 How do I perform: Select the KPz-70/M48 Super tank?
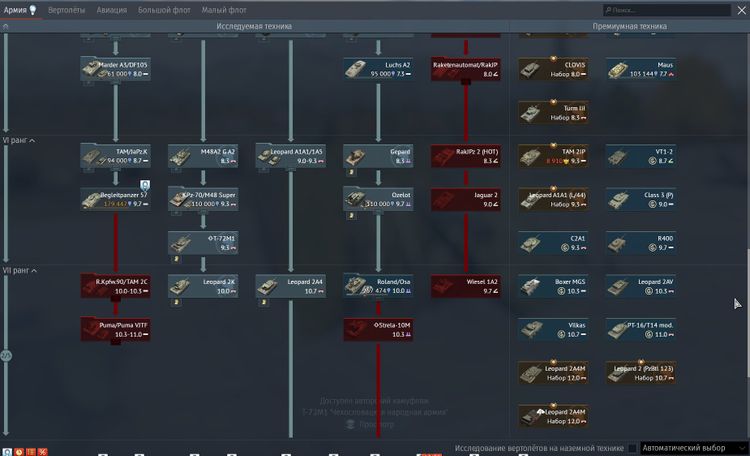[203, 199]
